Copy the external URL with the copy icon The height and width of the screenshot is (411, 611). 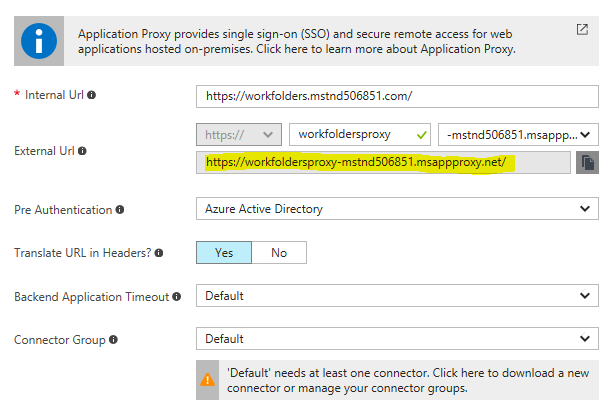pyautogui.click(x=588, y=162)
